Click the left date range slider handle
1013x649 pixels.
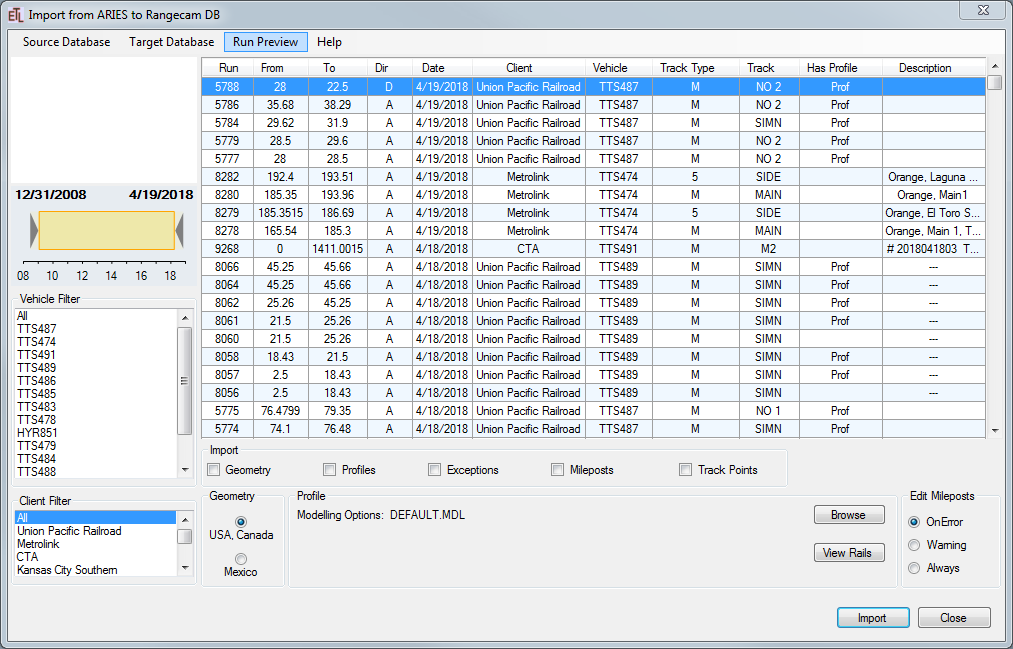tap(34, 231)
